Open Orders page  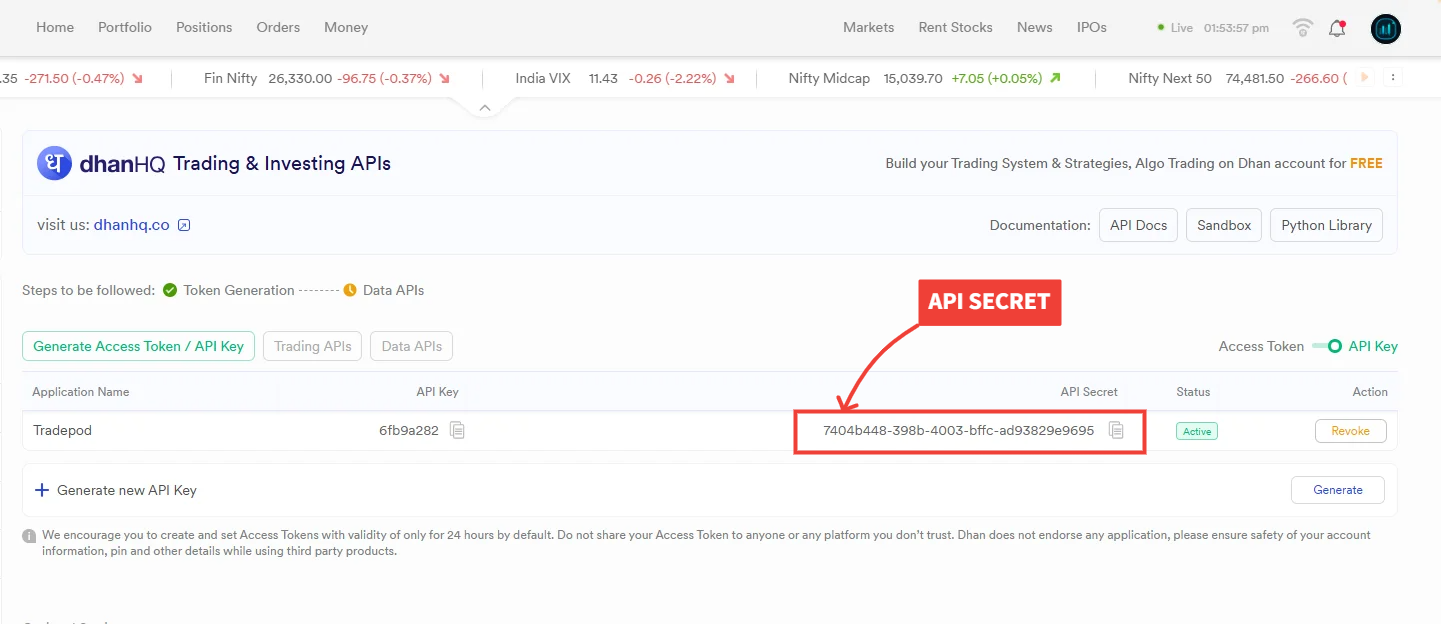(x=278, y=27)
